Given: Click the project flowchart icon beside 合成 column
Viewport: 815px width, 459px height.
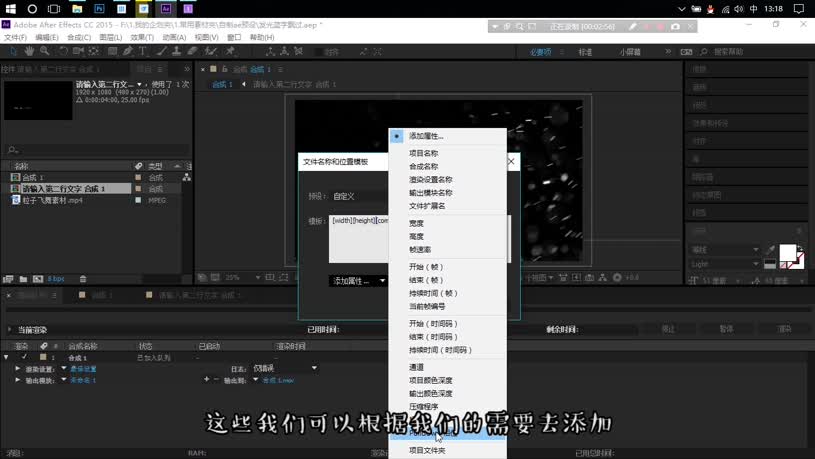Looking at the screenshot, I should click(187, 177).
